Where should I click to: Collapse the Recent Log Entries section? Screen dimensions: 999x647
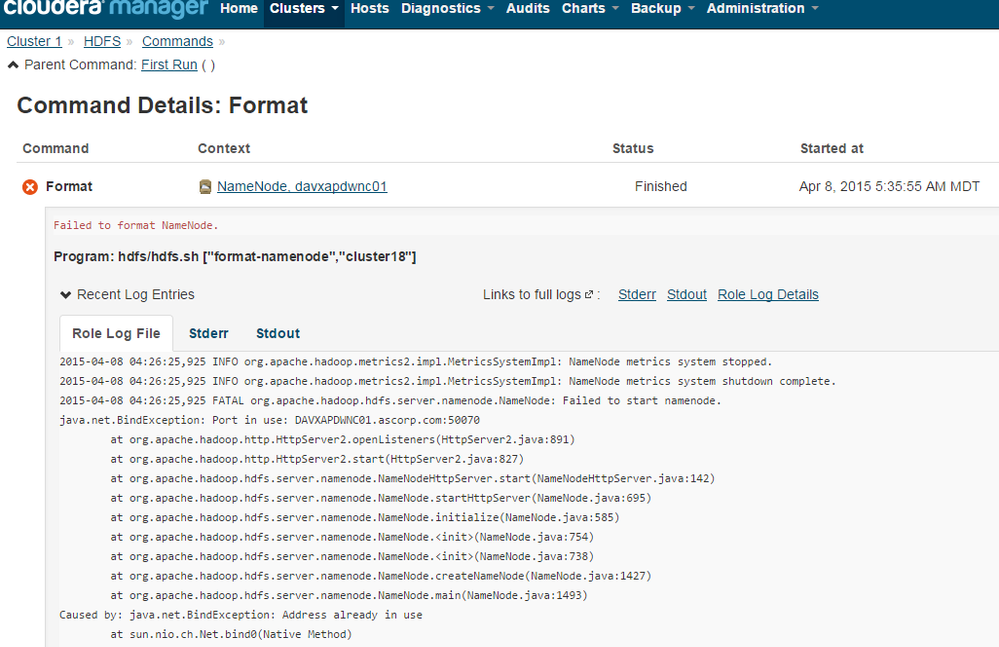point(66,295)
